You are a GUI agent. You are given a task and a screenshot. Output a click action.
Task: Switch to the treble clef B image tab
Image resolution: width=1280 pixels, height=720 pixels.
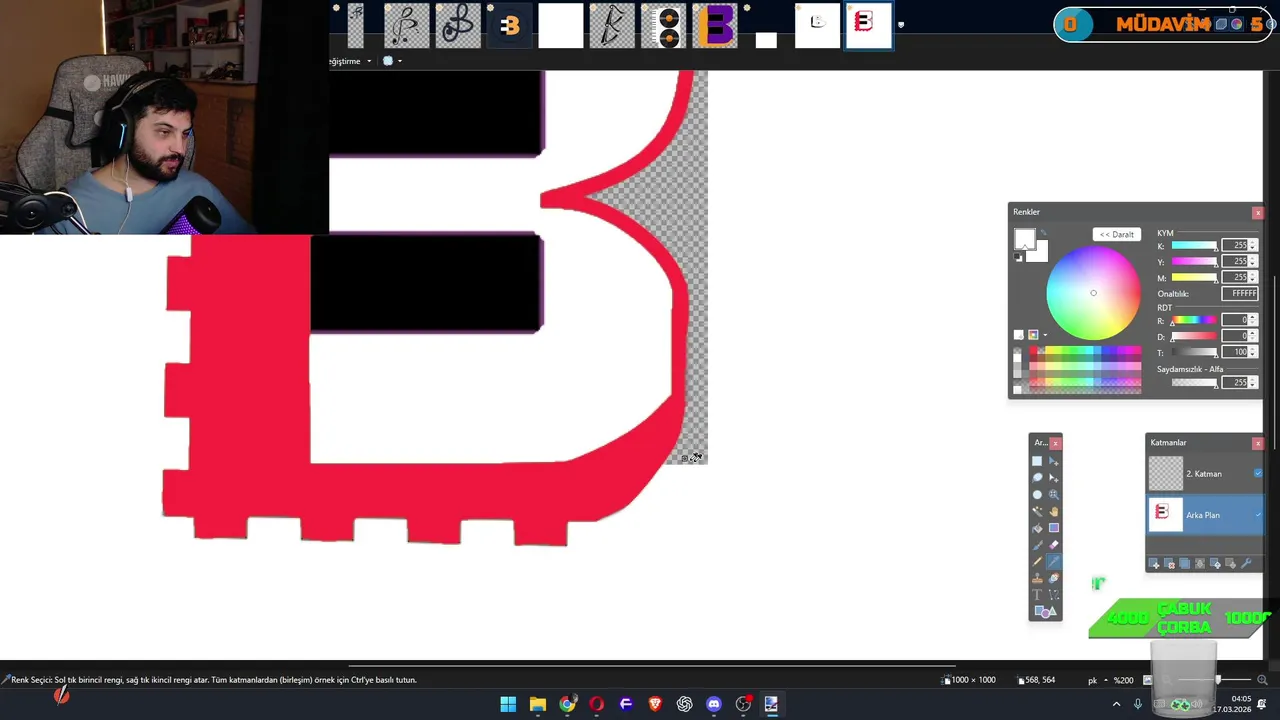[x=458, y=26]
